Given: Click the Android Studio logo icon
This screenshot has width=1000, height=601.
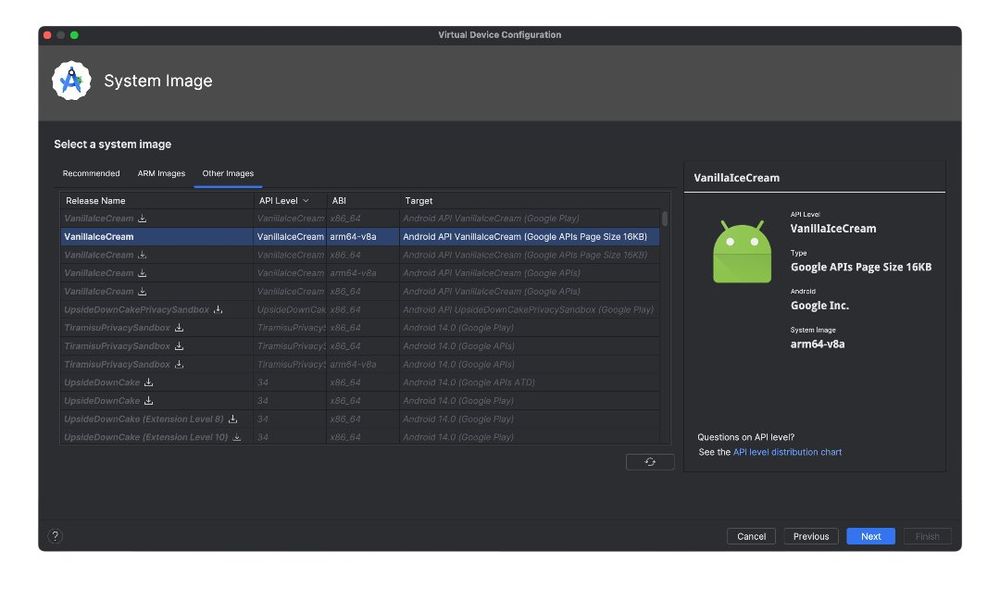Looking at the screenshot, I should coord(71,81).
